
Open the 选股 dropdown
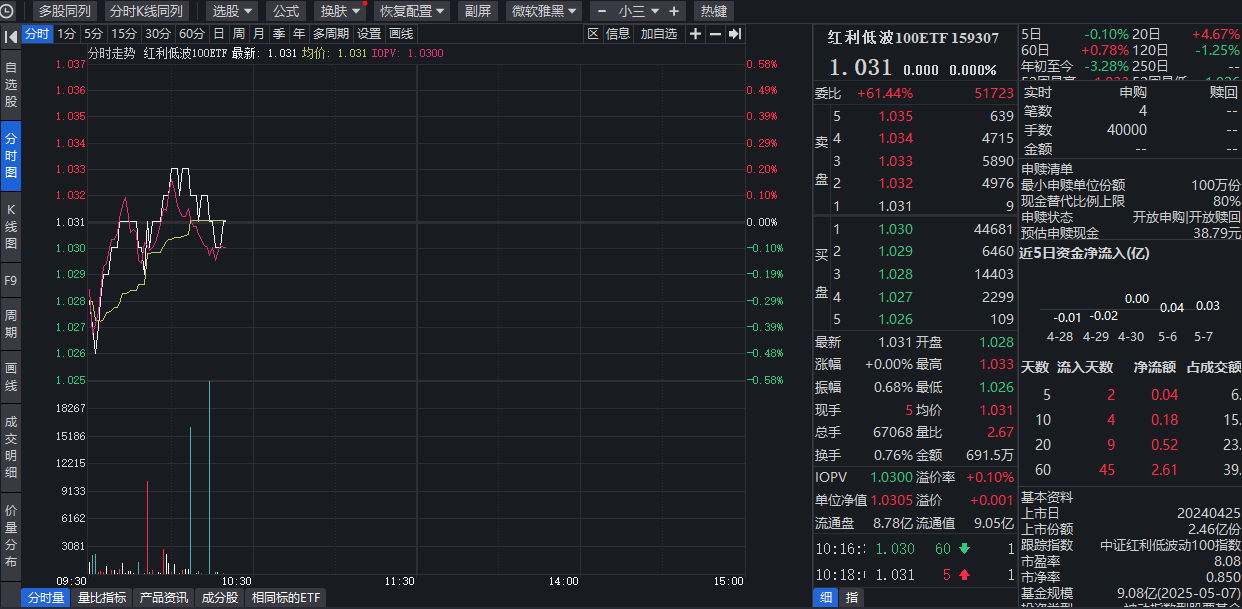[232, 11]
